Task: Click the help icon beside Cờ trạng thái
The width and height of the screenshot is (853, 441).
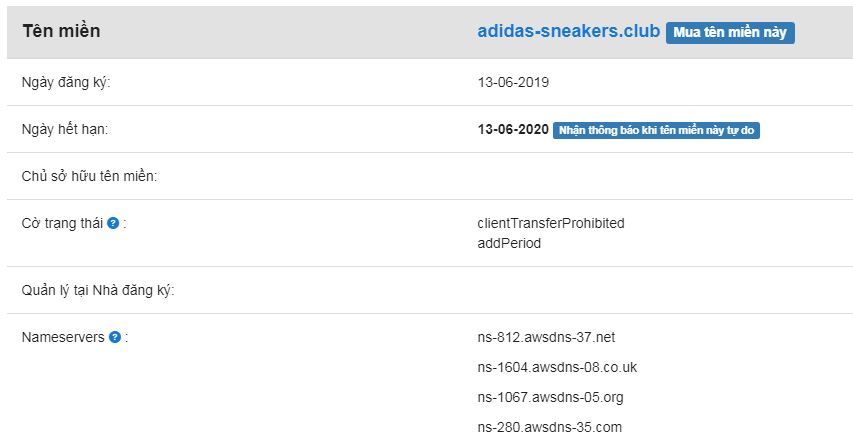Action: tap(113, 223)
